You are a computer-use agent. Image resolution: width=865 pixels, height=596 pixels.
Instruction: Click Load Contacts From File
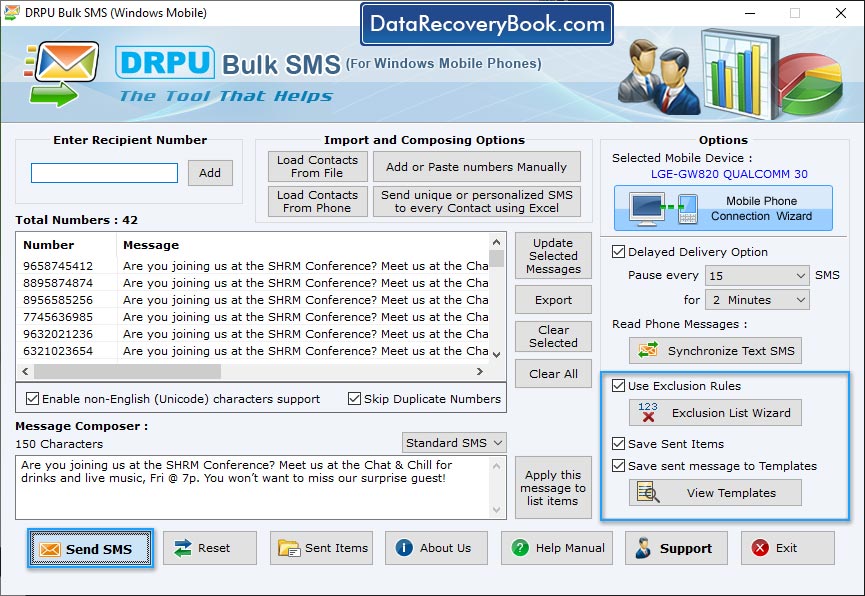point(316,166)
